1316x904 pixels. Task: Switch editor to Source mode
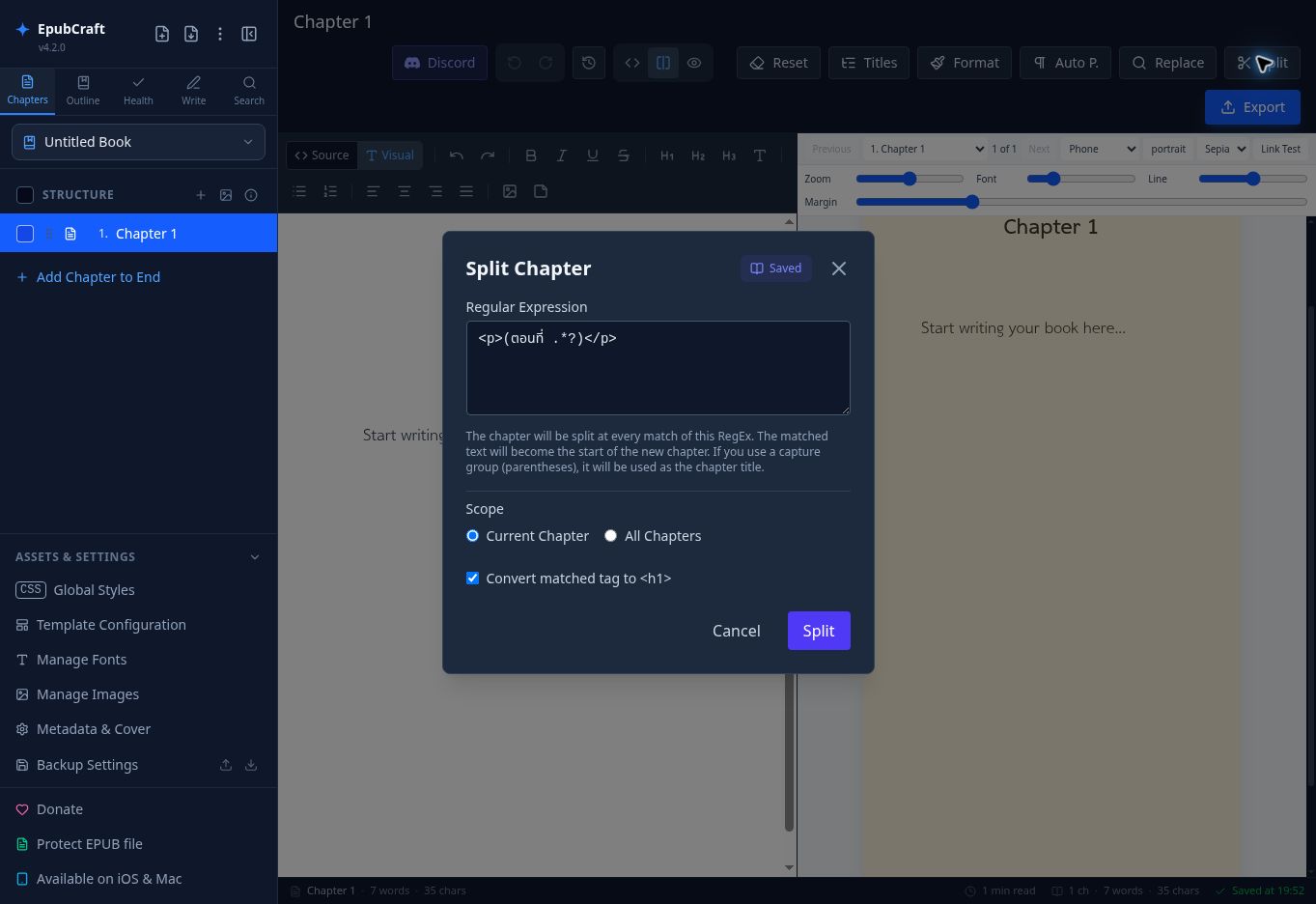pyautogui.click(x=322, y=155)
